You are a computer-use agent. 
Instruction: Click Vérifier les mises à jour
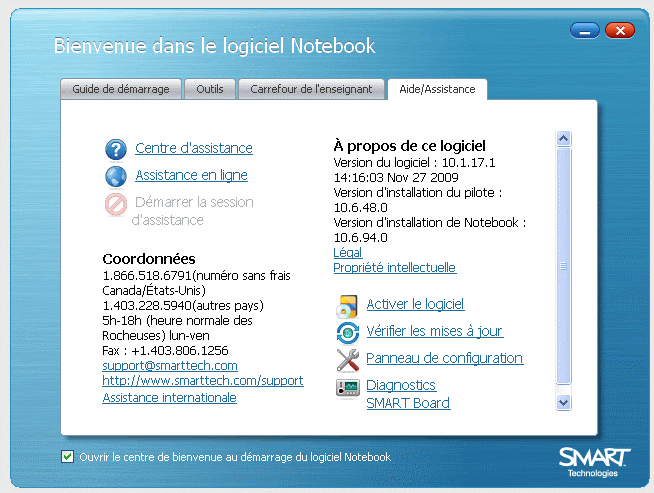[x=435, y=331]
